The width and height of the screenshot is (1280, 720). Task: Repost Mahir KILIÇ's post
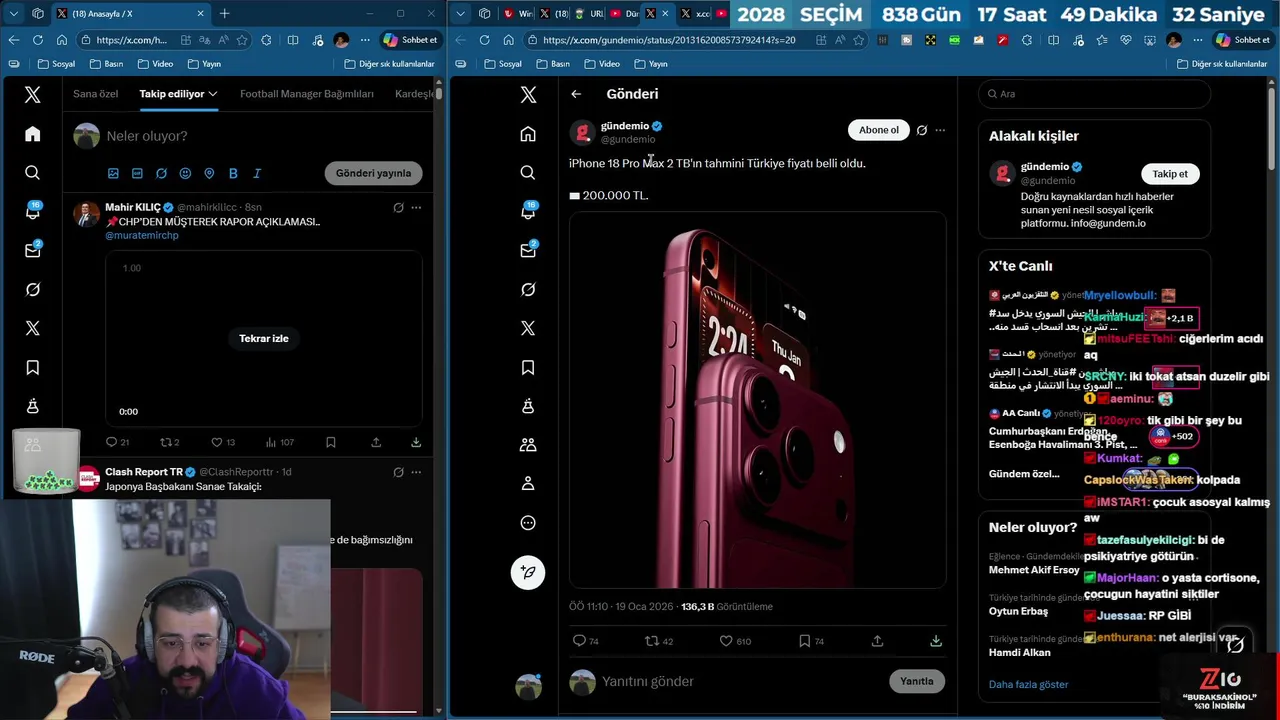(166, 442)
